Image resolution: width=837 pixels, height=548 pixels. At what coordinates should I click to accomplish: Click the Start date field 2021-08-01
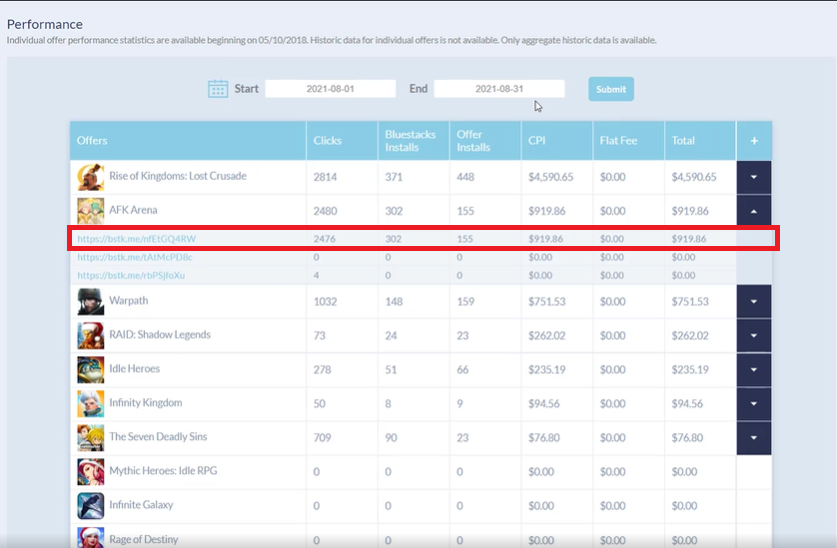pos(330,89)
